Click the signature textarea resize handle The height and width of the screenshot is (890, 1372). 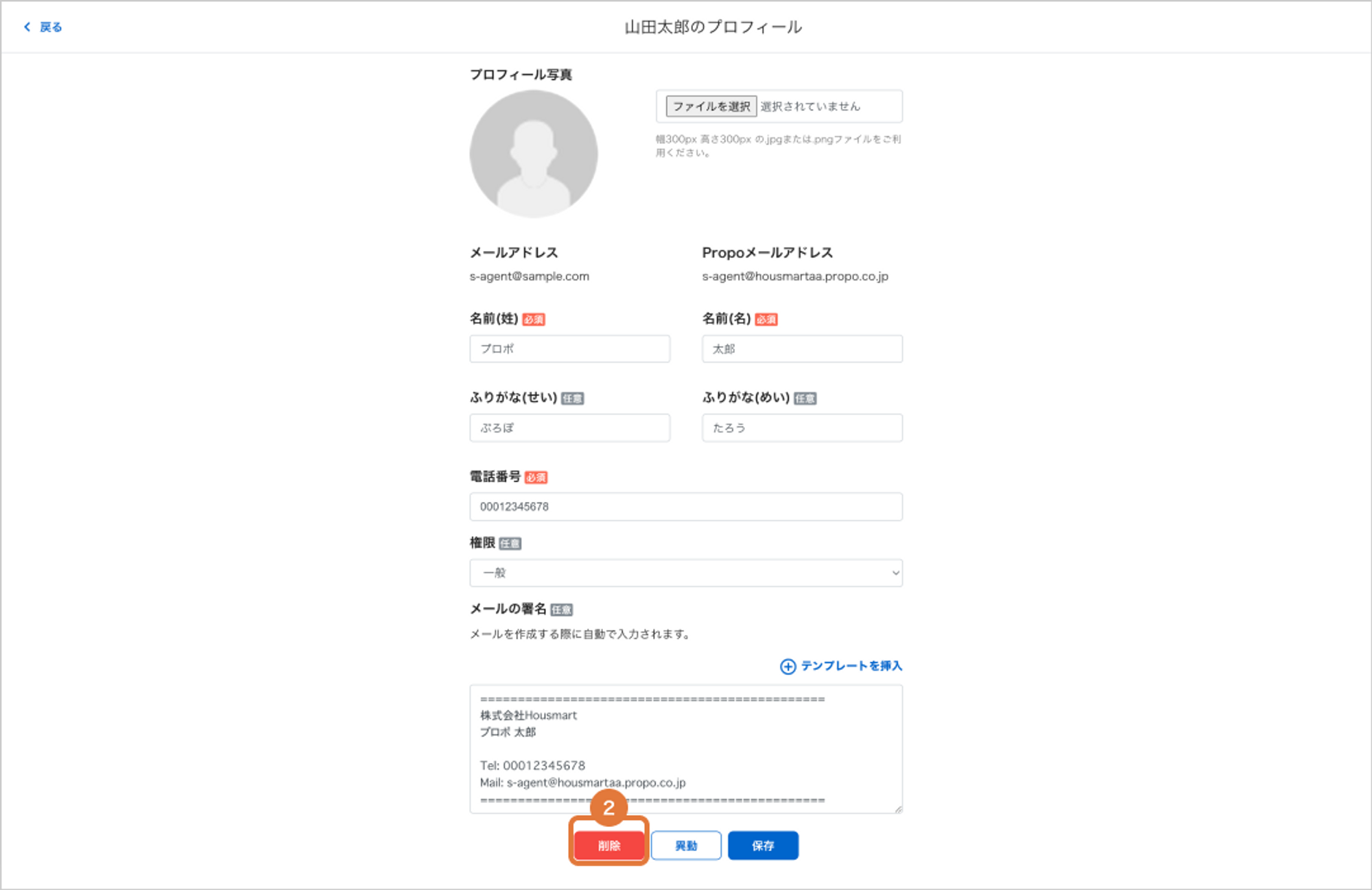pyautogui.click(x=898, y=808)
